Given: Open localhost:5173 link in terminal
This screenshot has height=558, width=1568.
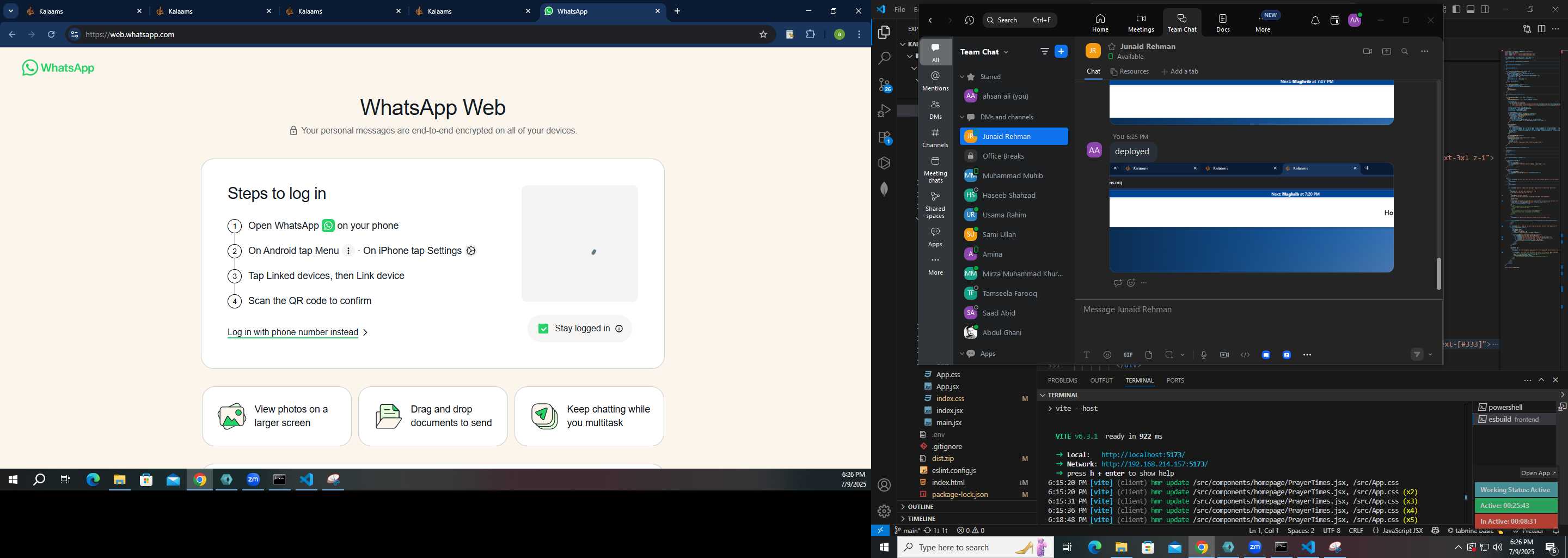Looking at the screenshot, I should (x=1143, y=455).
